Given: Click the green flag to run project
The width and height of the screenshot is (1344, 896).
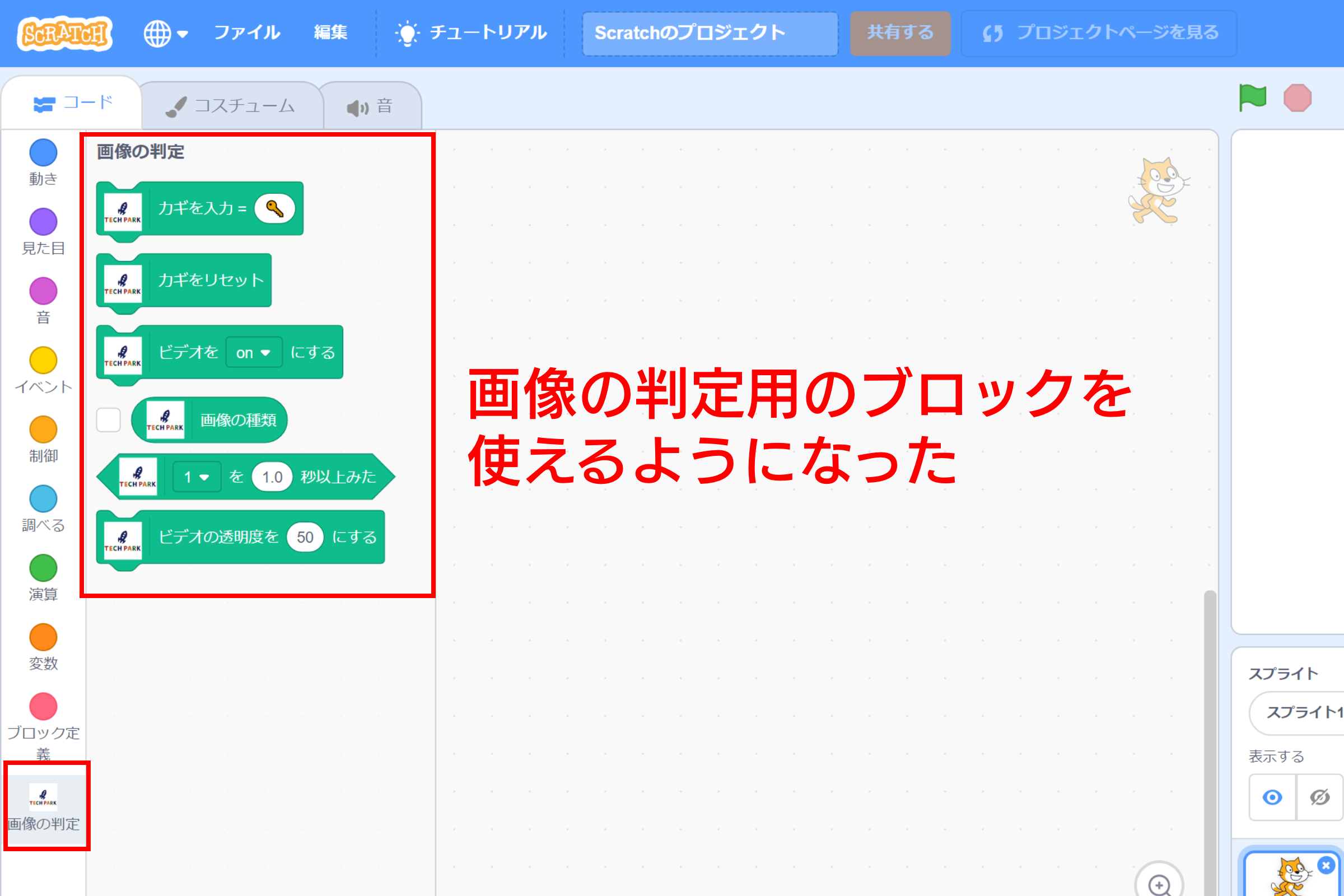Looking at the screenshot, I should [1253, 97].
